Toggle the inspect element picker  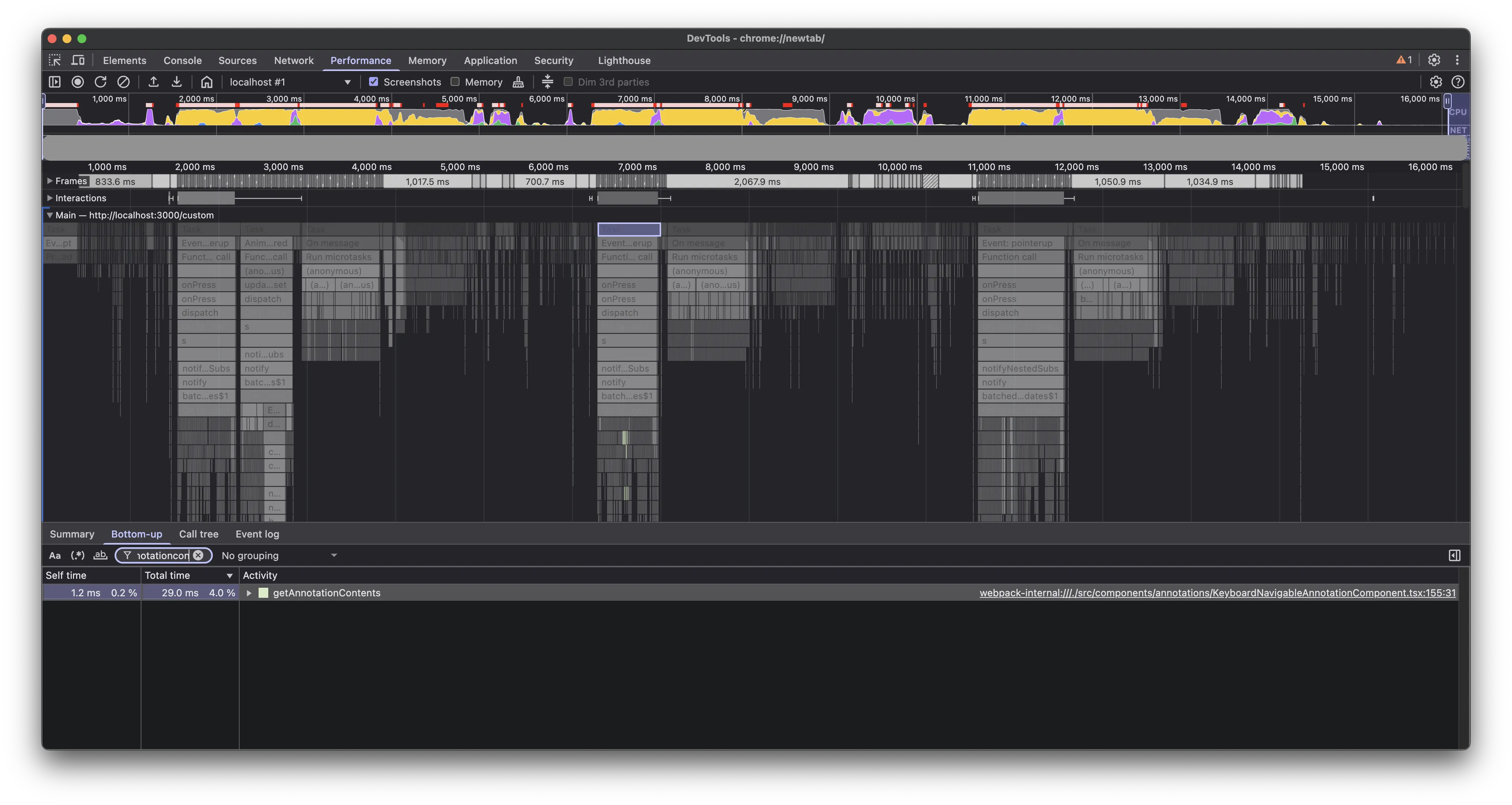[55, 60]
